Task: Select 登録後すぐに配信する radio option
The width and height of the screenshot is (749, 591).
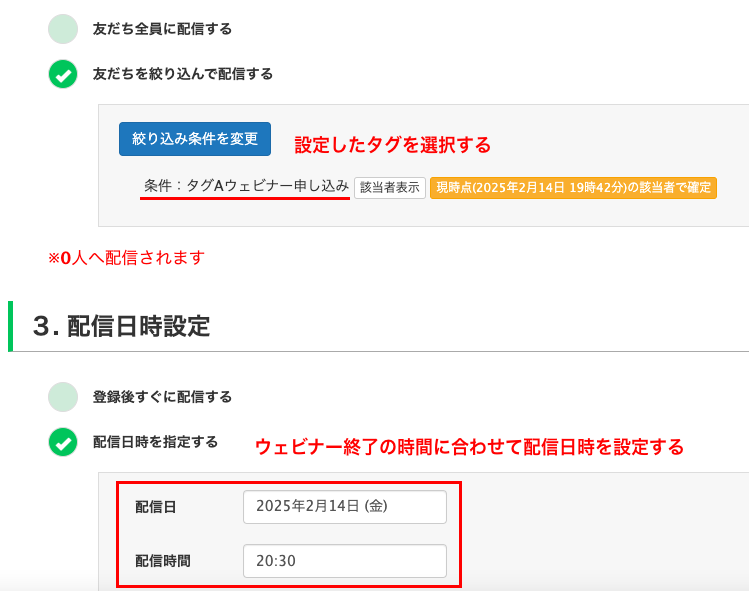Action: (x=63, y=397)
